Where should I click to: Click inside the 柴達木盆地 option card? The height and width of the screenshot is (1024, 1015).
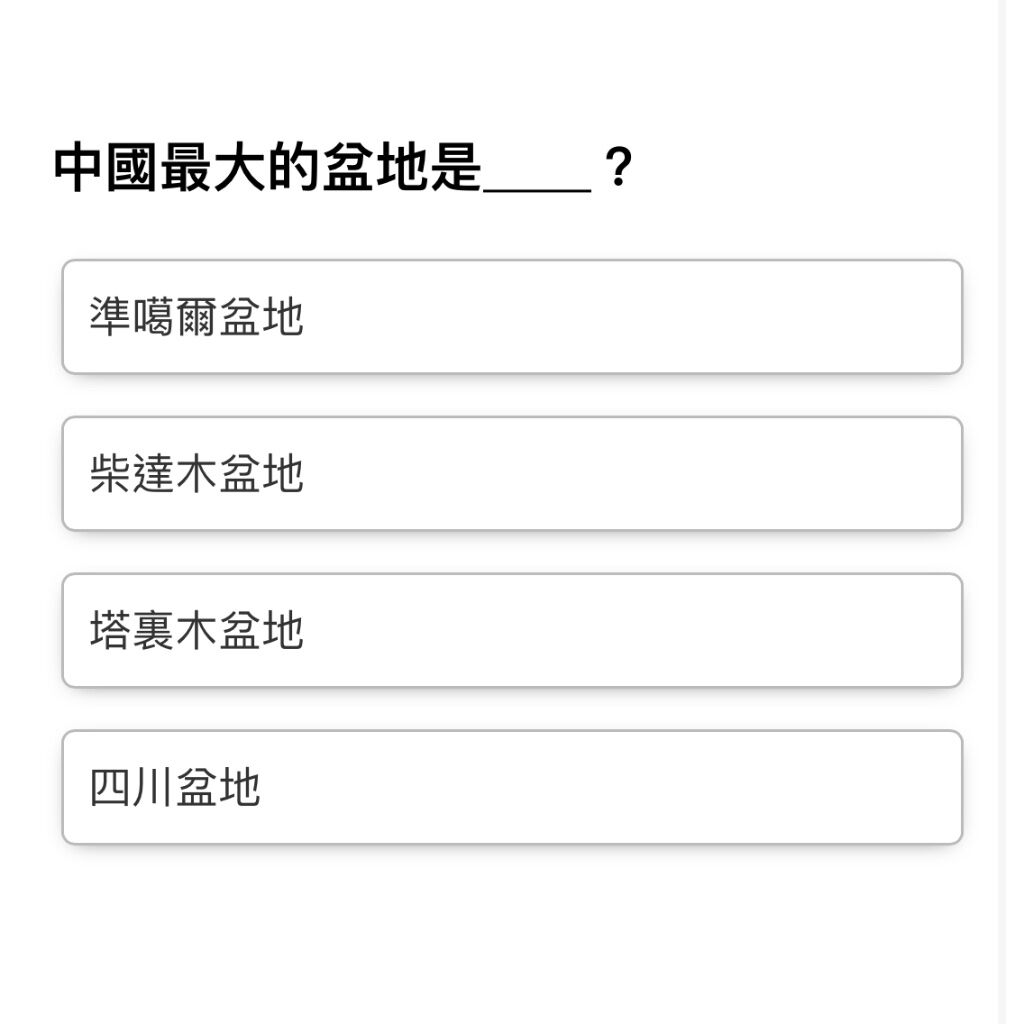[x=512, y=473]
